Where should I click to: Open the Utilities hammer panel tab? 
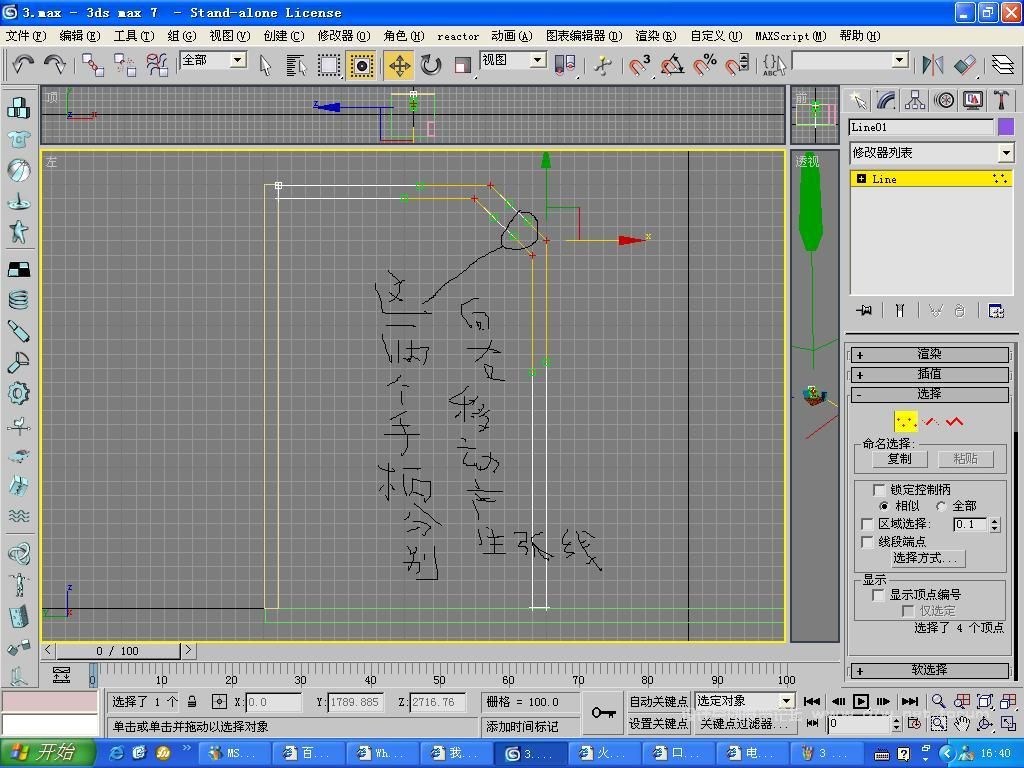tap(1002, 101)
